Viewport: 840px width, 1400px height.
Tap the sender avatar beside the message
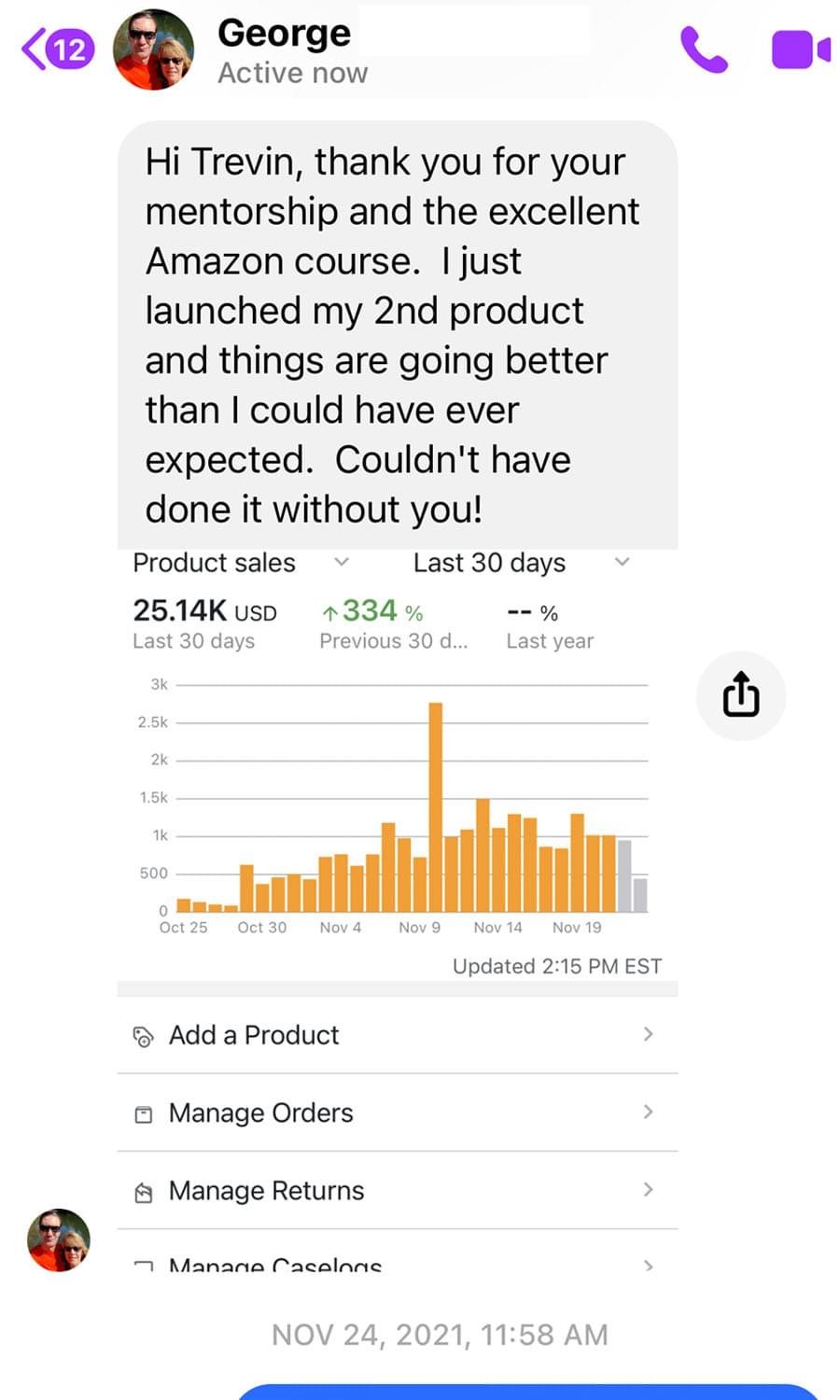click(59, 1240)
